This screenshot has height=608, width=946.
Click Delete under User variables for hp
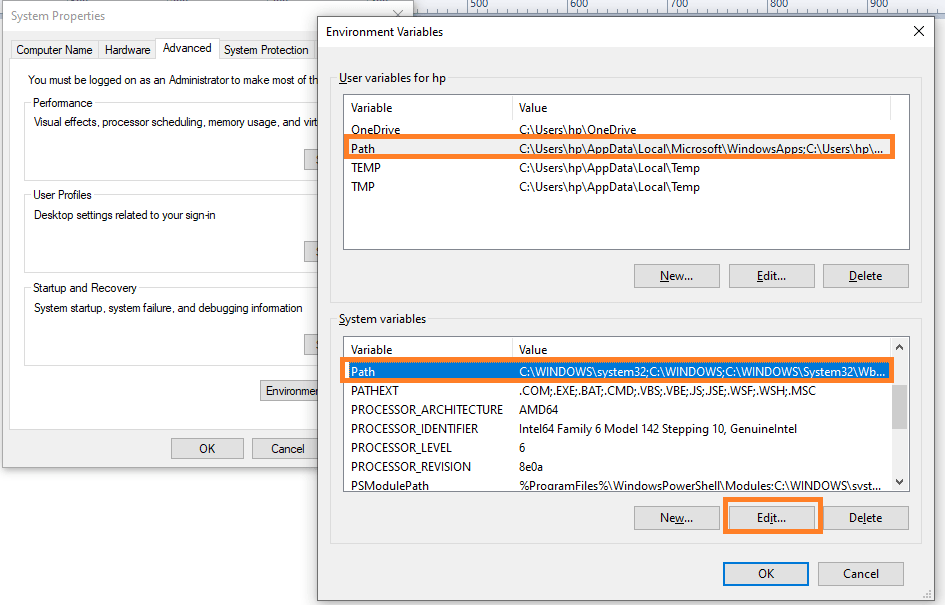866,276
